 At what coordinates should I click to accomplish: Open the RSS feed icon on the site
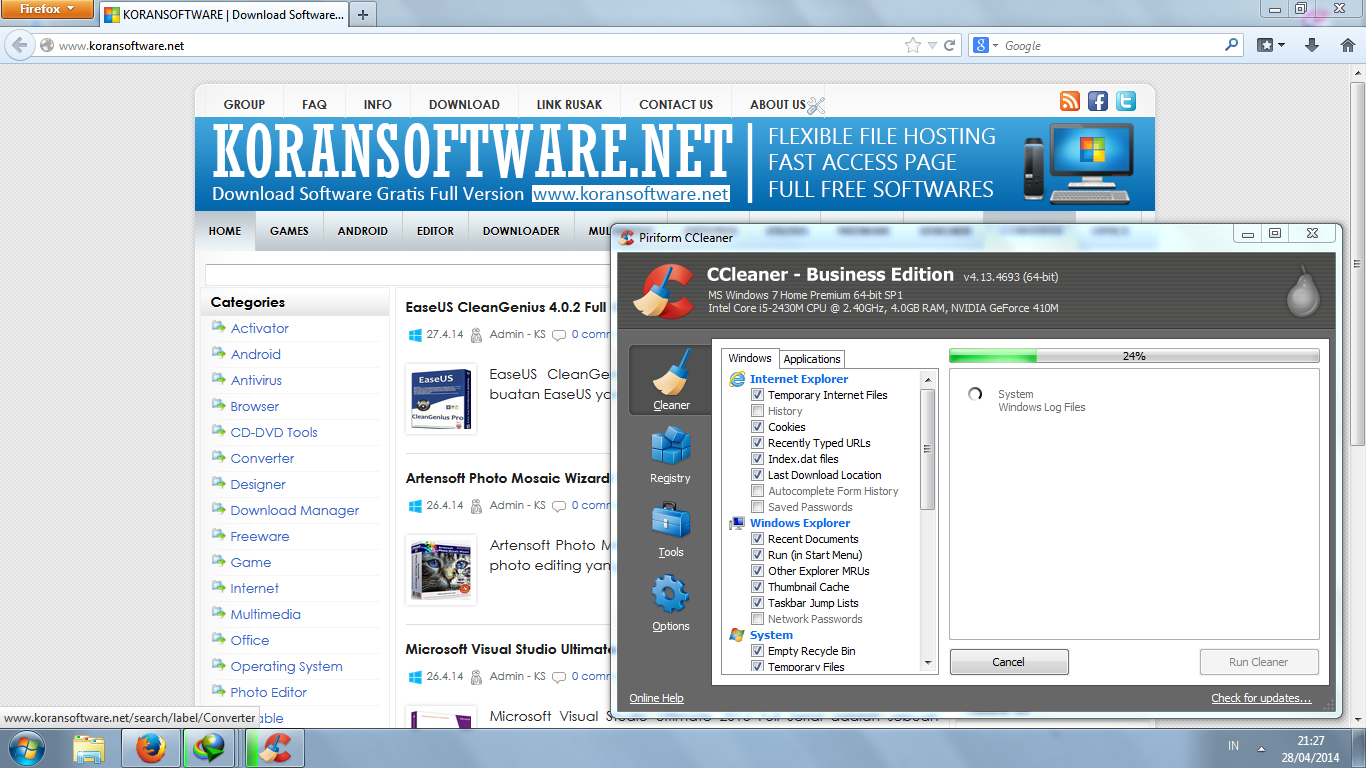coord(1070,101)
